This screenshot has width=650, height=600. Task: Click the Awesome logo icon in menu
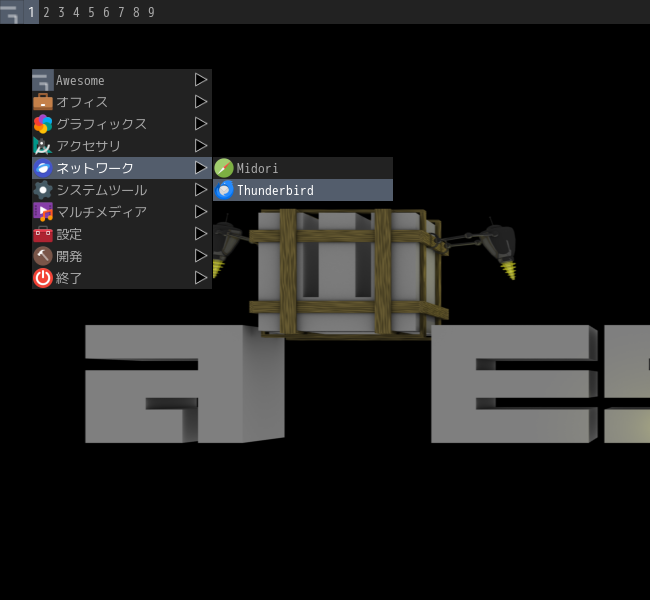pyautogui.click(x=43, y=80)
